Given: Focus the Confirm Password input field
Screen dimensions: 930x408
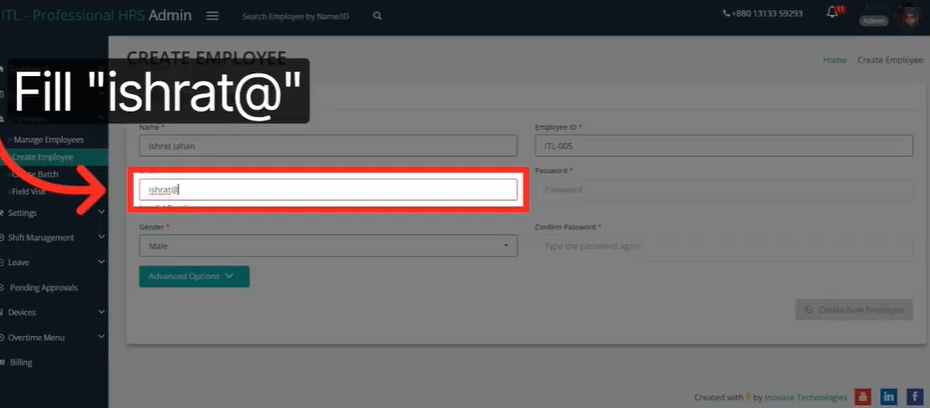Looking at the screenshot, I should coord(724,246).
